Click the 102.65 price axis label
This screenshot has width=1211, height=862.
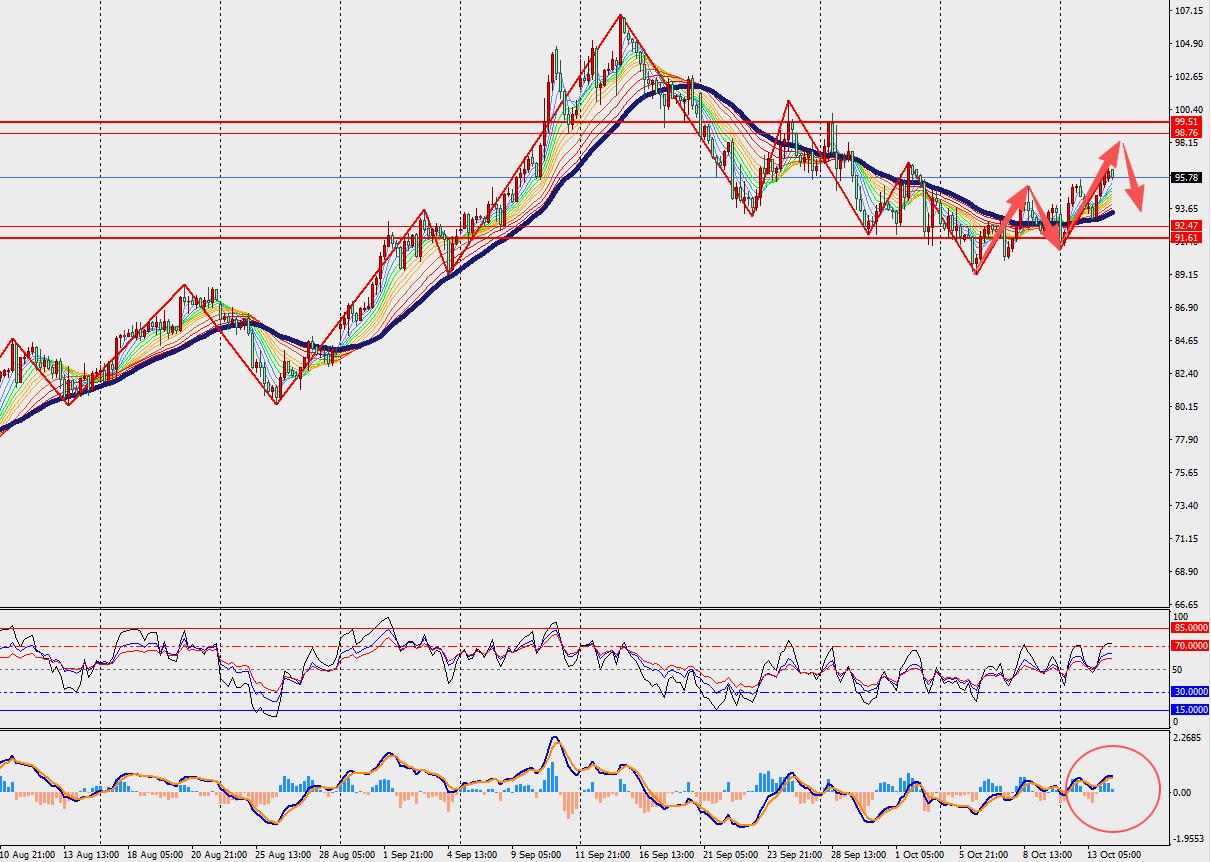pyautogui.click(x=1189, y=77)
